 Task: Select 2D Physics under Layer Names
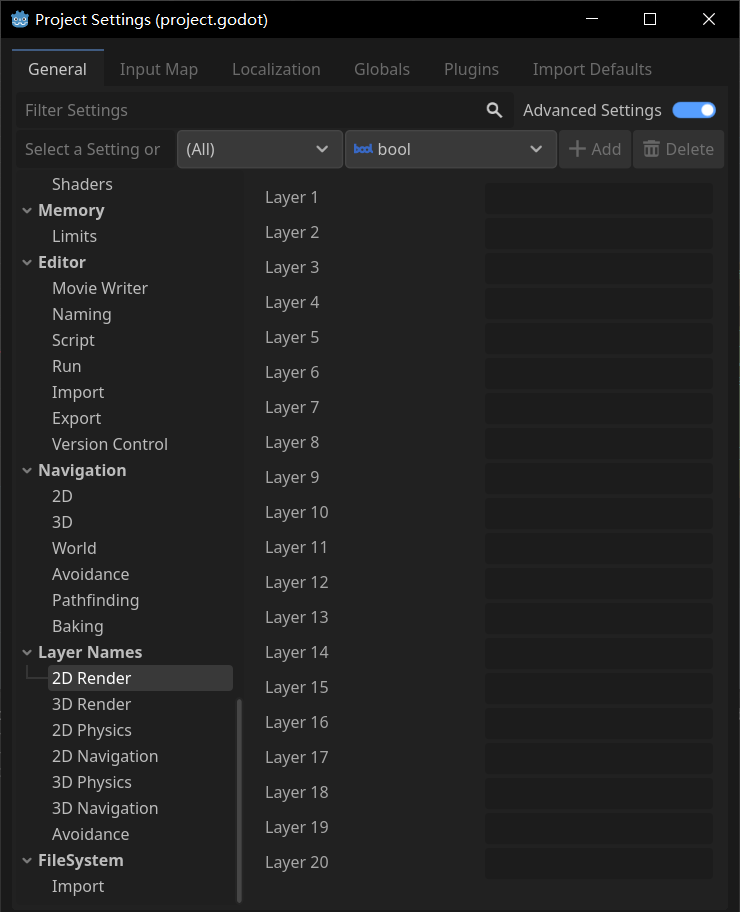pos(92,731)
